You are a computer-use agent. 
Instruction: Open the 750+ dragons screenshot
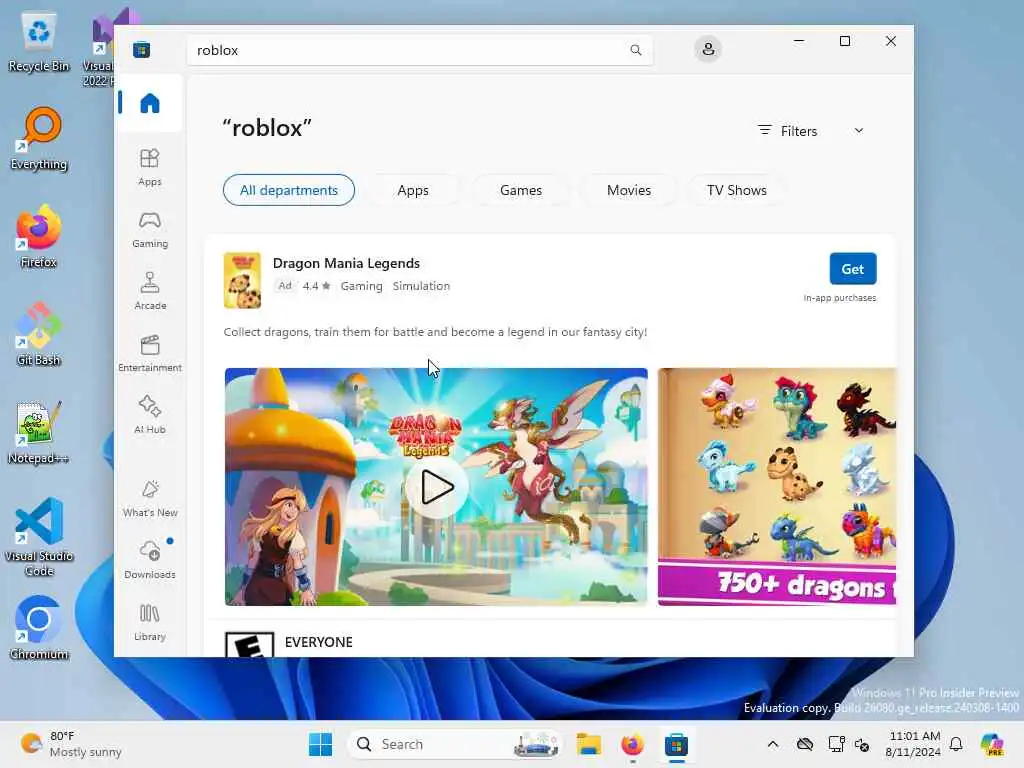(777, 487)
